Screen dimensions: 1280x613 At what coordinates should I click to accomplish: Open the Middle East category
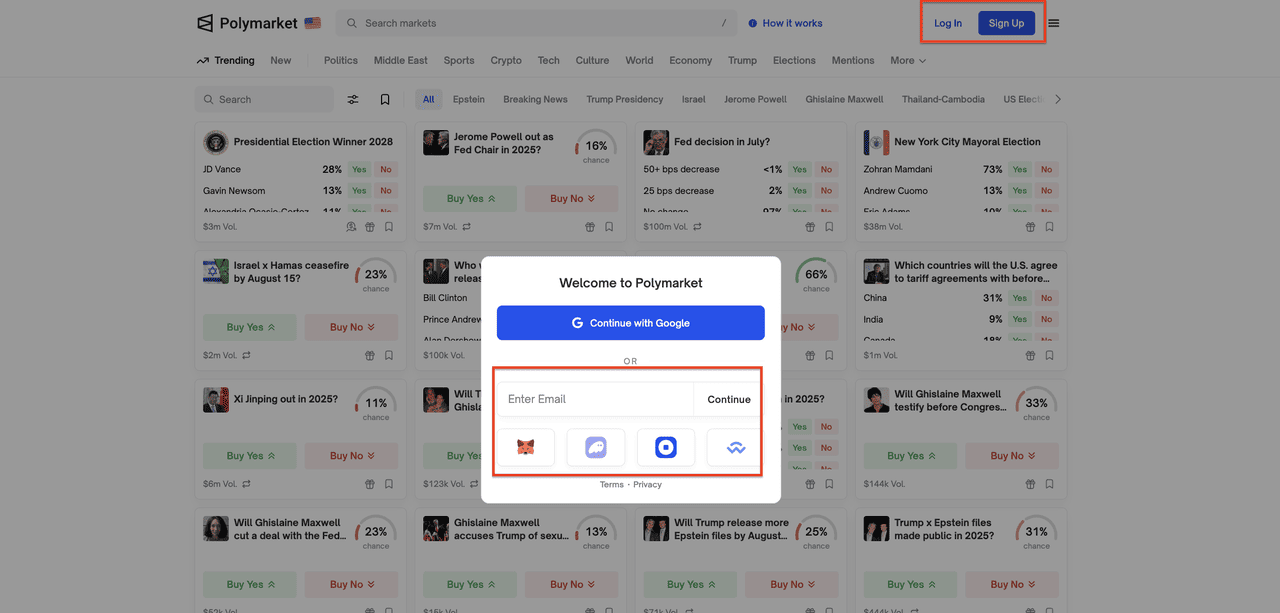click(x=401, y=60)
